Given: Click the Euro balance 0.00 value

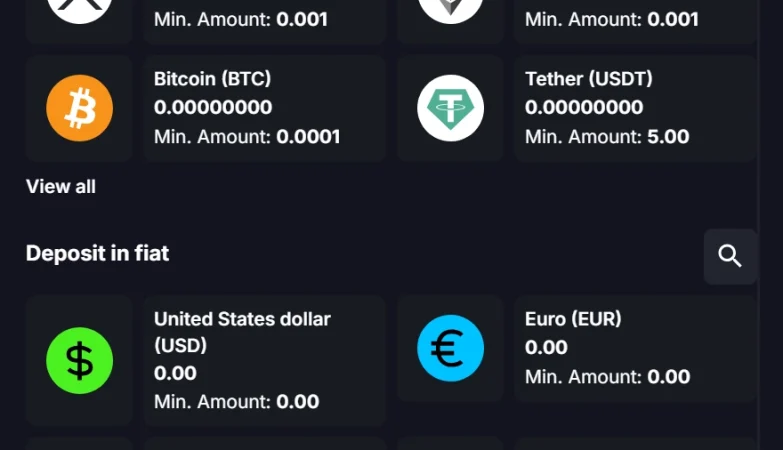Looking at the screenshot, I should (x=546, y=348).
